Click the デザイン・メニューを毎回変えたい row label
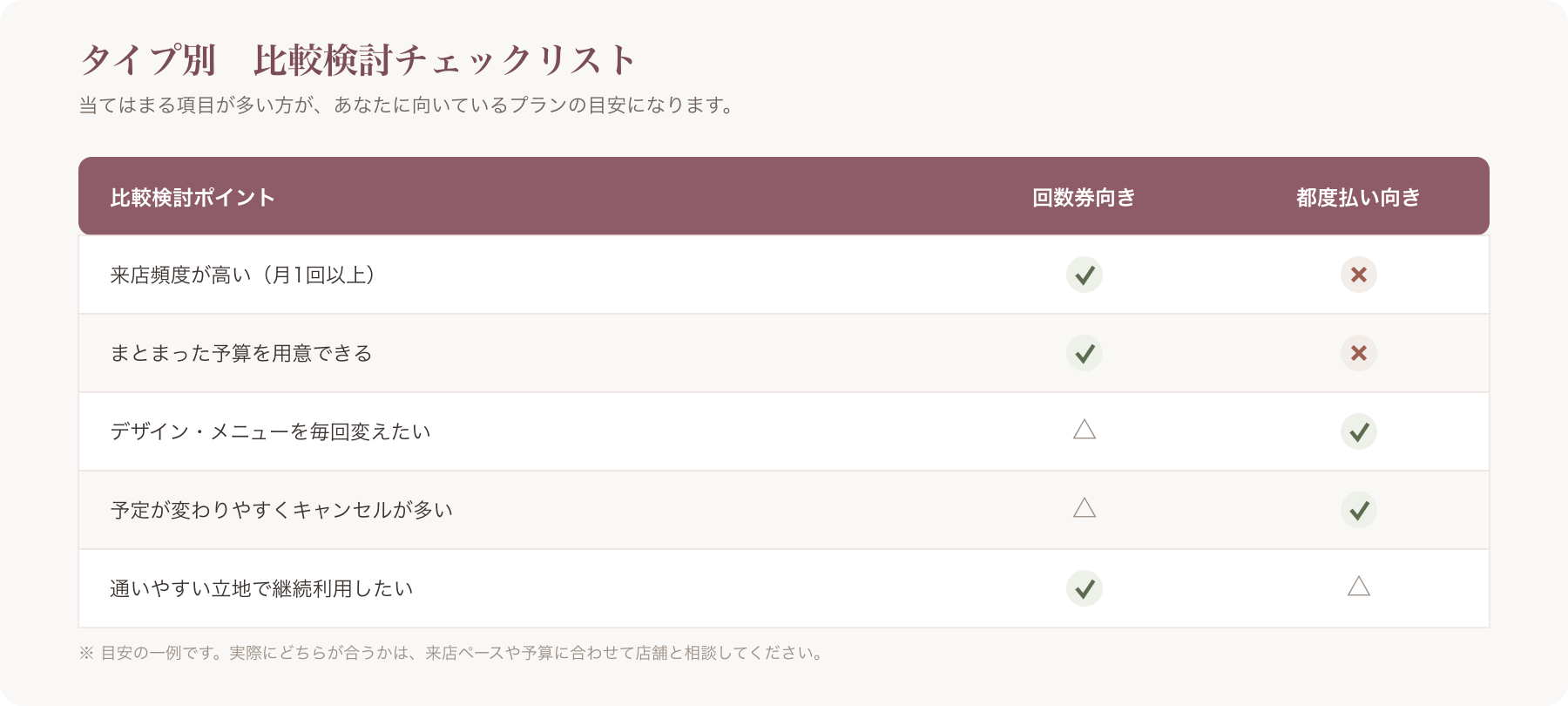 click(270, 431)
